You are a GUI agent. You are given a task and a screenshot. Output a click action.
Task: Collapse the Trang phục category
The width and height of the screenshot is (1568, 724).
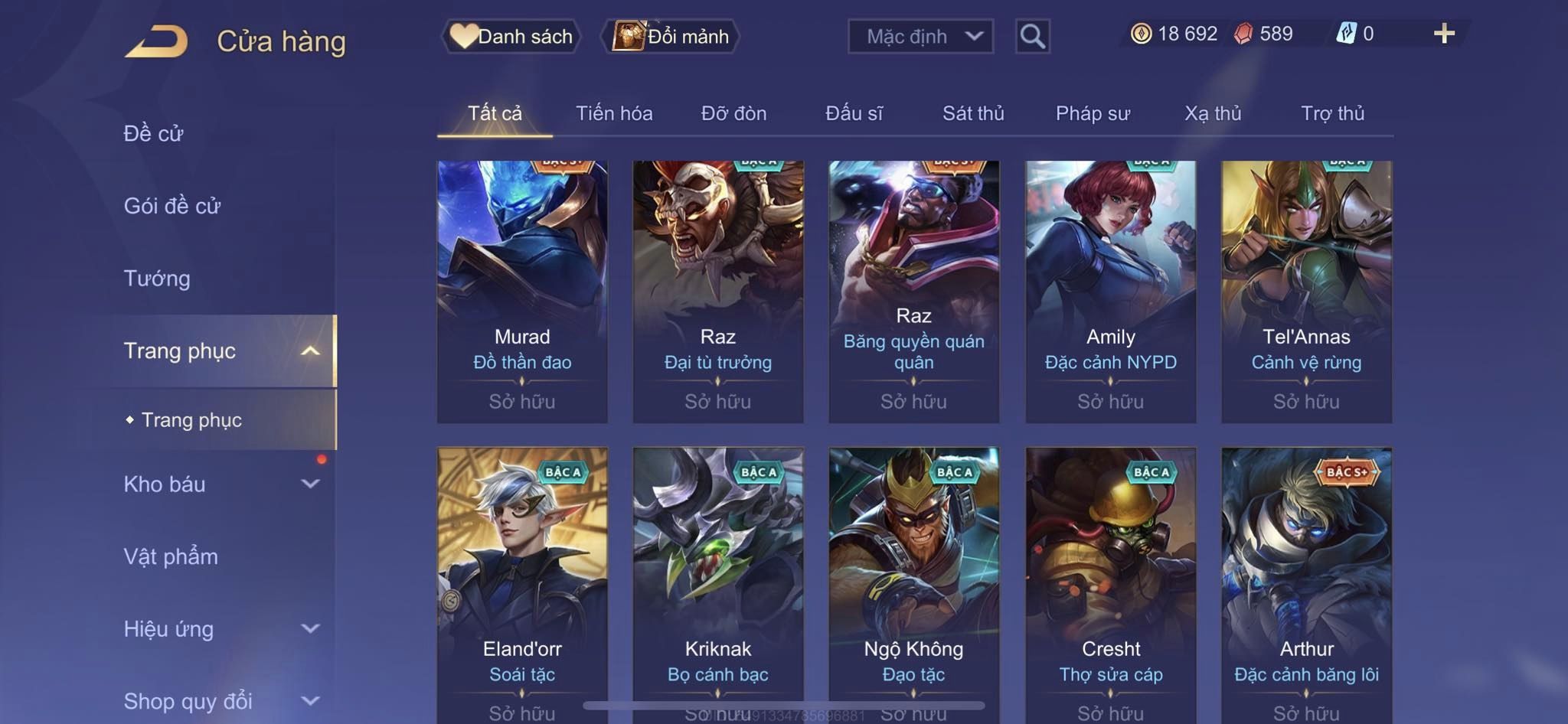tap(221, 351)
